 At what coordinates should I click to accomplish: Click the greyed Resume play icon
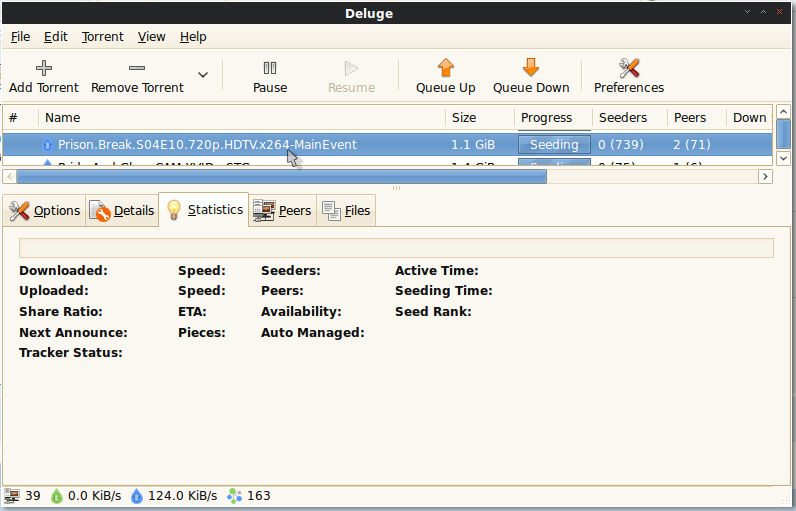351,67
